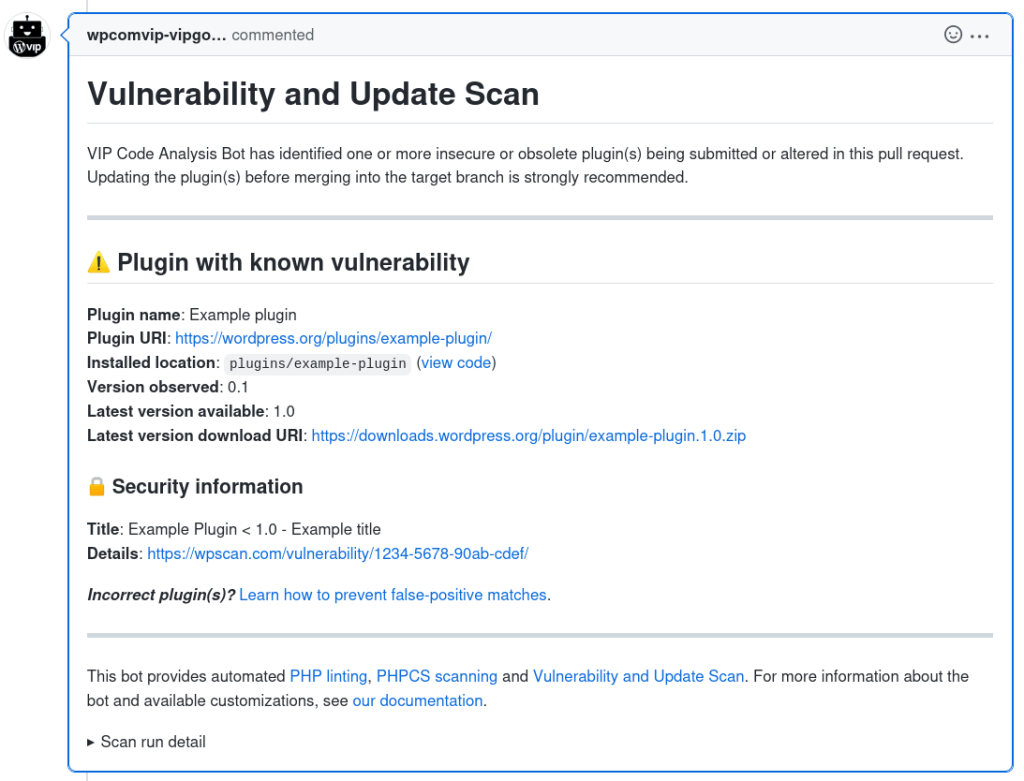Open the wpscan.com vulnerability details link

338,554
